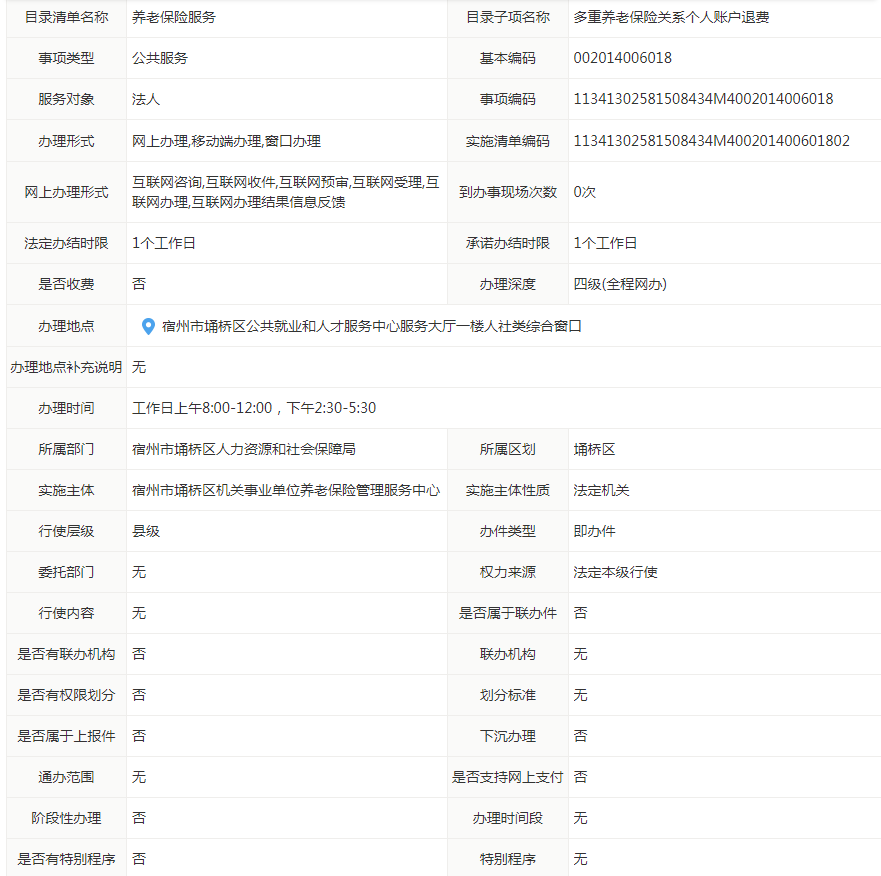This screenshot has height=876, width=881.
Task: Click the 网上办理,移动端办理,窗口办理 handling form text
Action: [x=226, y=141]
